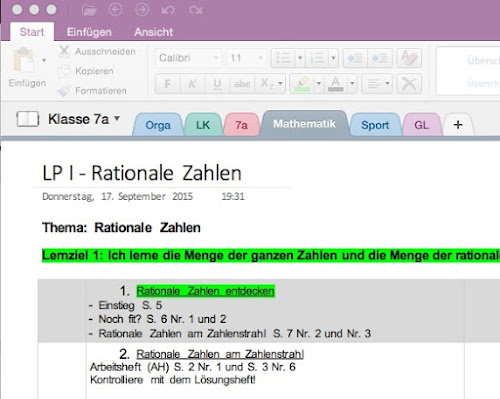Screen dimensions: 500x399
Task: Paste using the Einfügen clipboard icon
Action: pyautogui.click(x=24, y=61)
